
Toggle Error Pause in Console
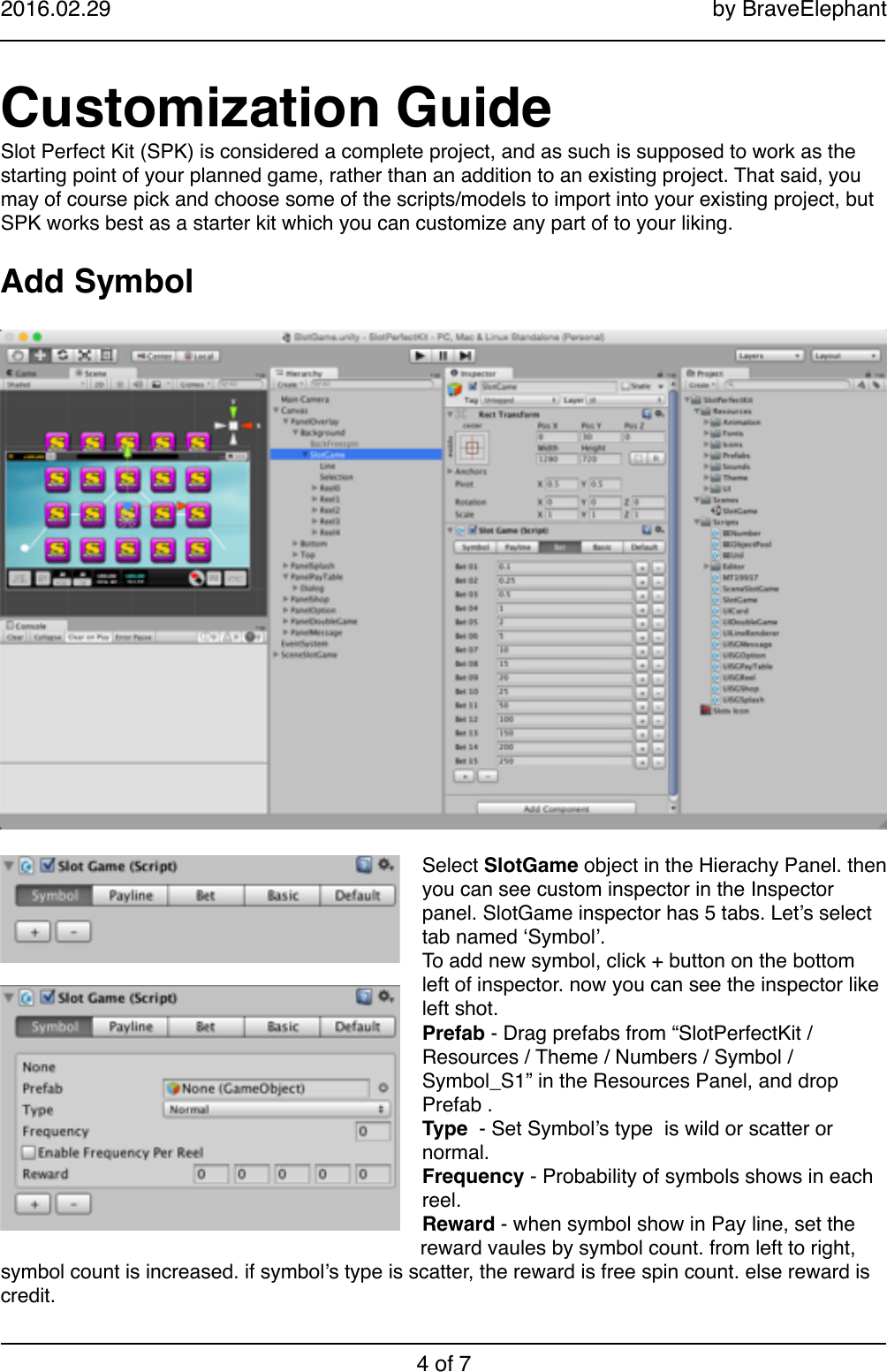click(134, 637)
